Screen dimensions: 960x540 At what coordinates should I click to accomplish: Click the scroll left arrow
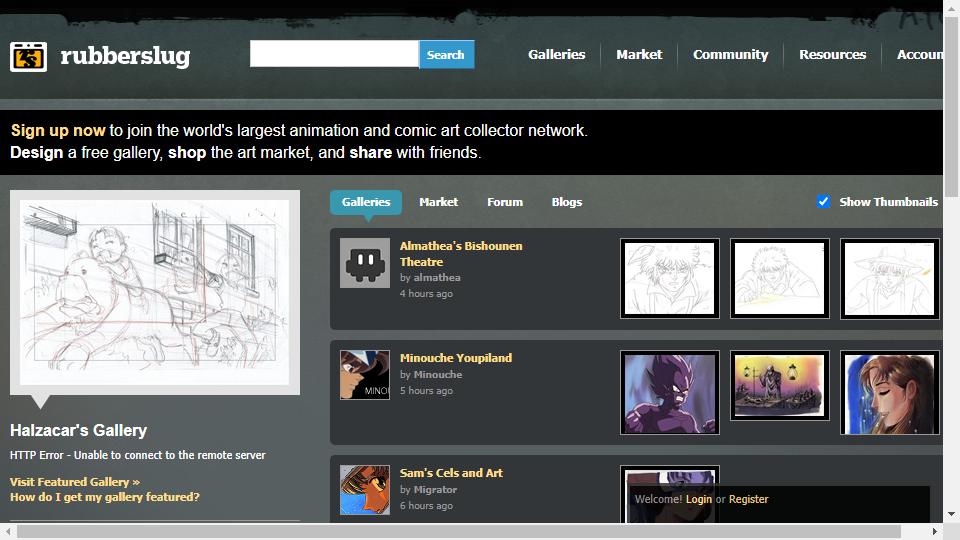[x=7, y=531]
